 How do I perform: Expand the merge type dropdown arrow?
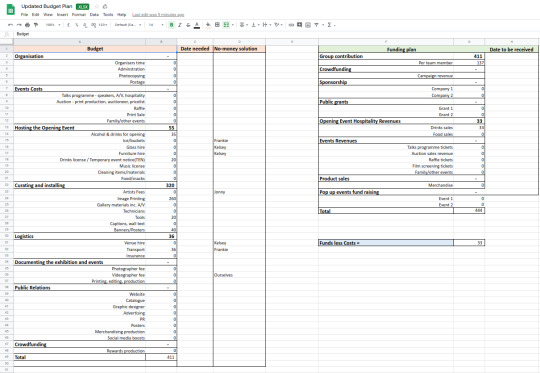233,25
